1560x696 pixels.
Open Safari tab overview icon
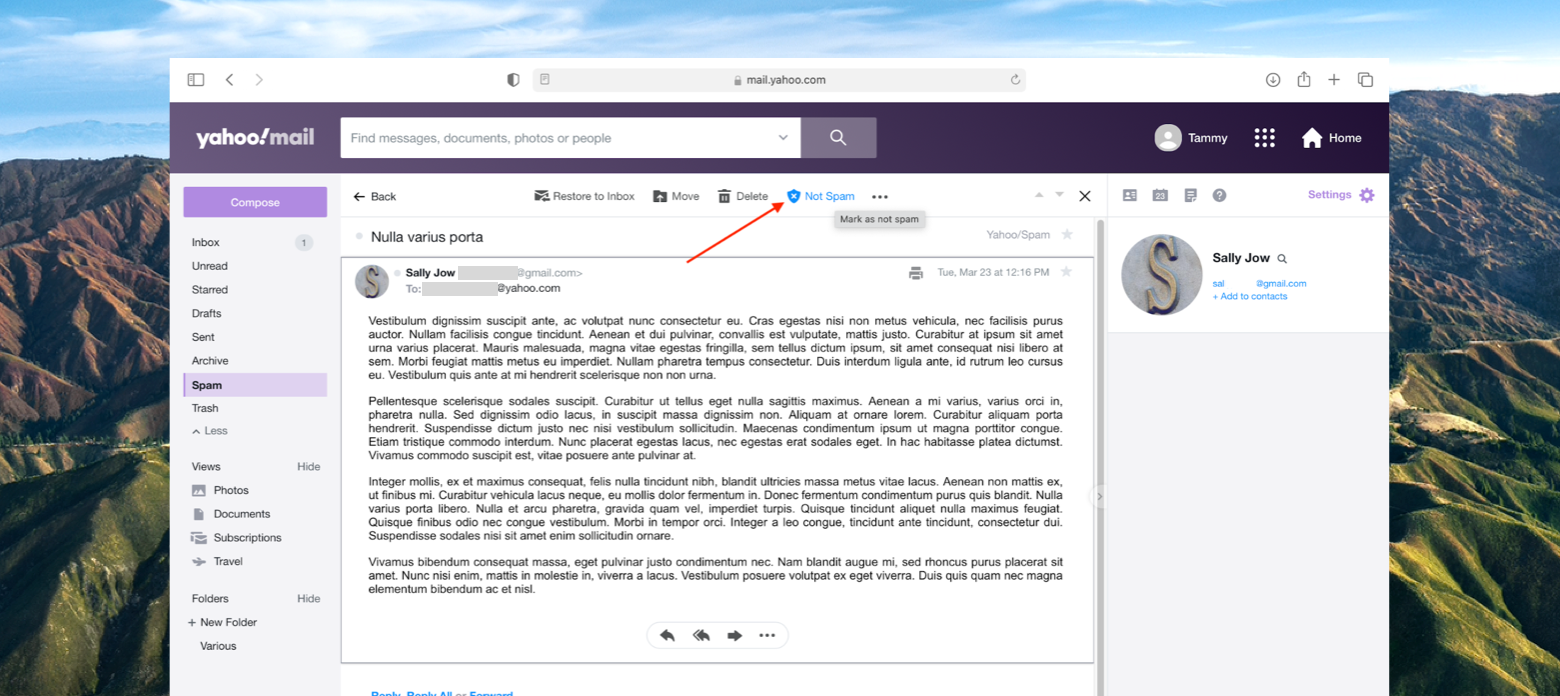(x=1365, y=80)
